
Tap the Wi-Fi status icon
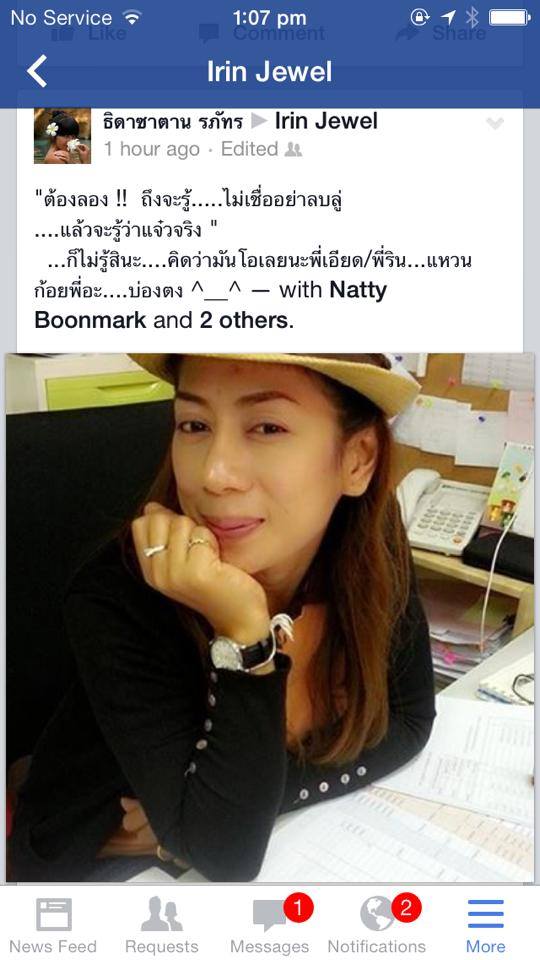pos(131,18)
